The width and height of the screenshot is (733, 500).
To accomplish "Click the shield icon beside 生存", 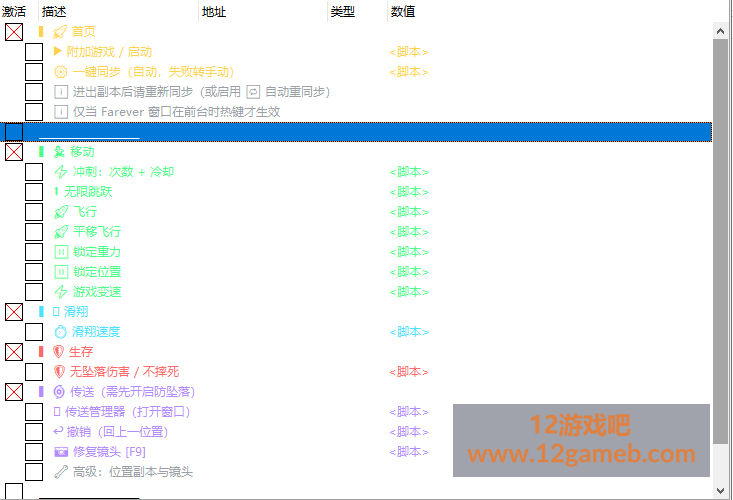I will (58, 351).
